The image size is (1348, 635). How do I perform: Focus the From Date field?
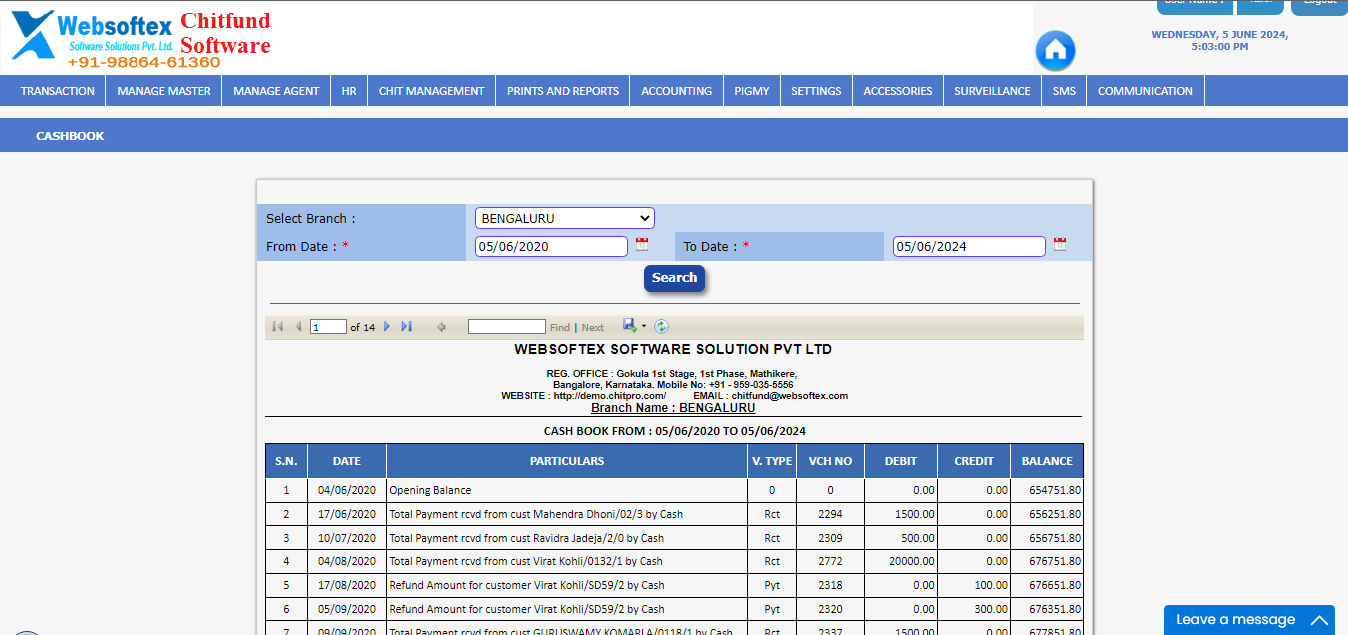click(x=551, y=246)
